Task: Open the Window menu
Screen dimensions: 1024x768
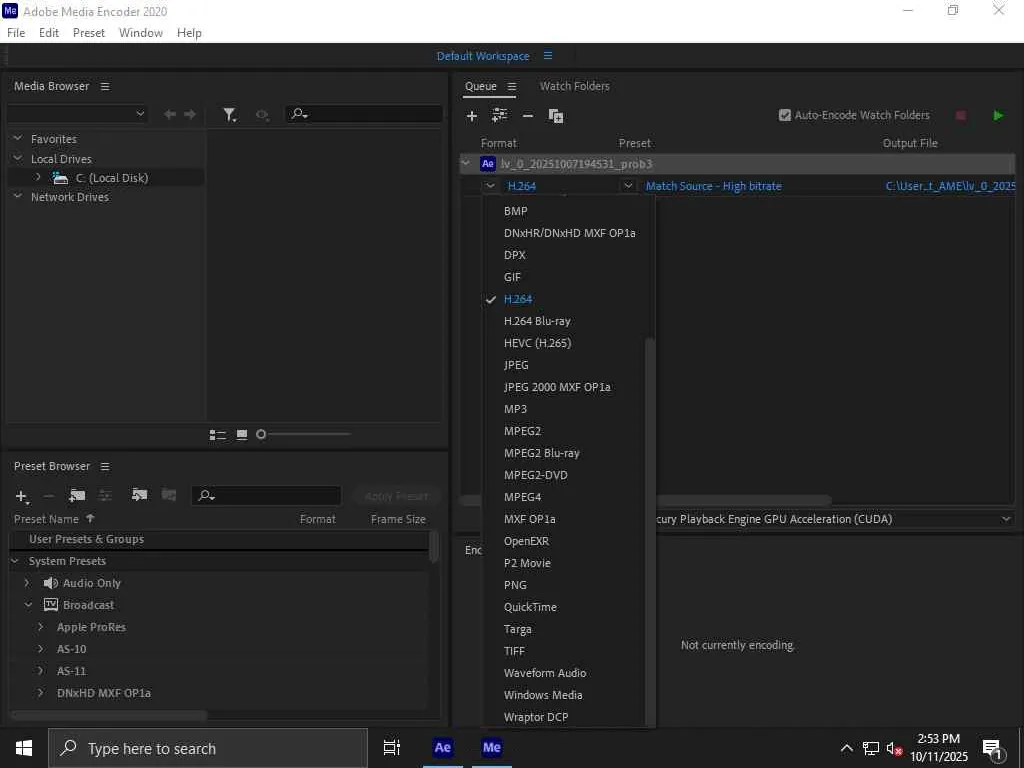Action: [140, 33]
